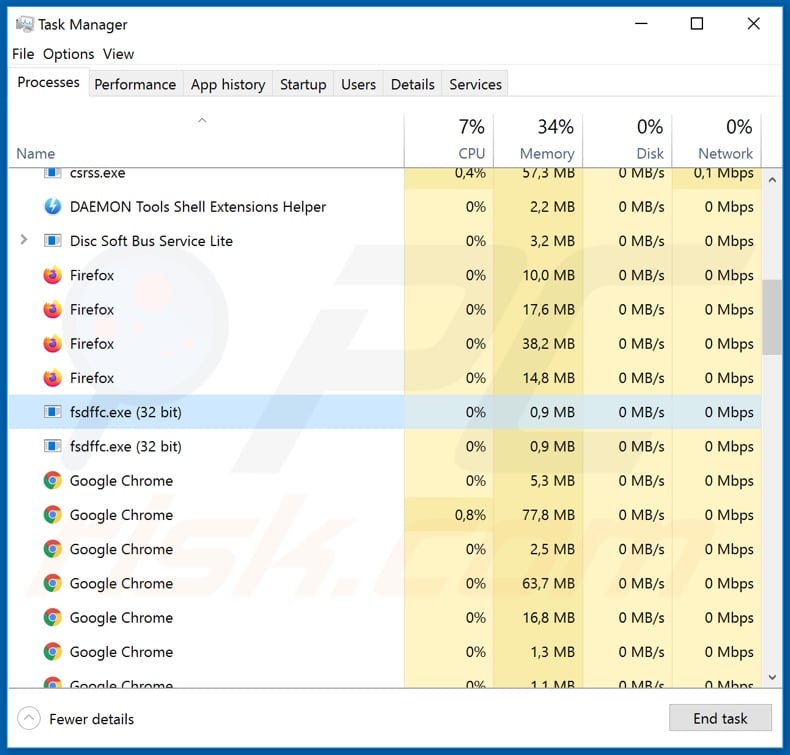Open the View menu
Viewport: 790px width, 755px height.
[118, 54]
